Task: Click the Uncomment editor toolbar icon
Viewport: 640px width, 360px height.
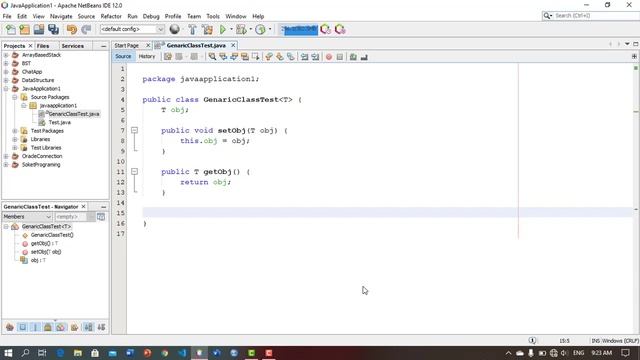Action: (364, 57)
